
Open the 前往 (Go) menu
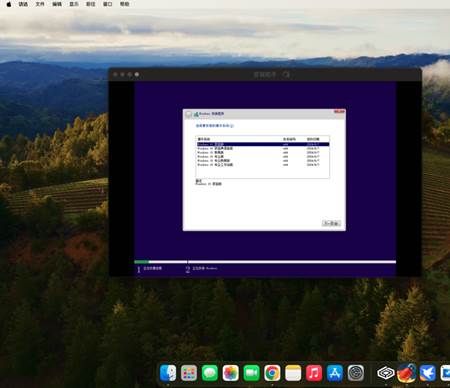91,4
